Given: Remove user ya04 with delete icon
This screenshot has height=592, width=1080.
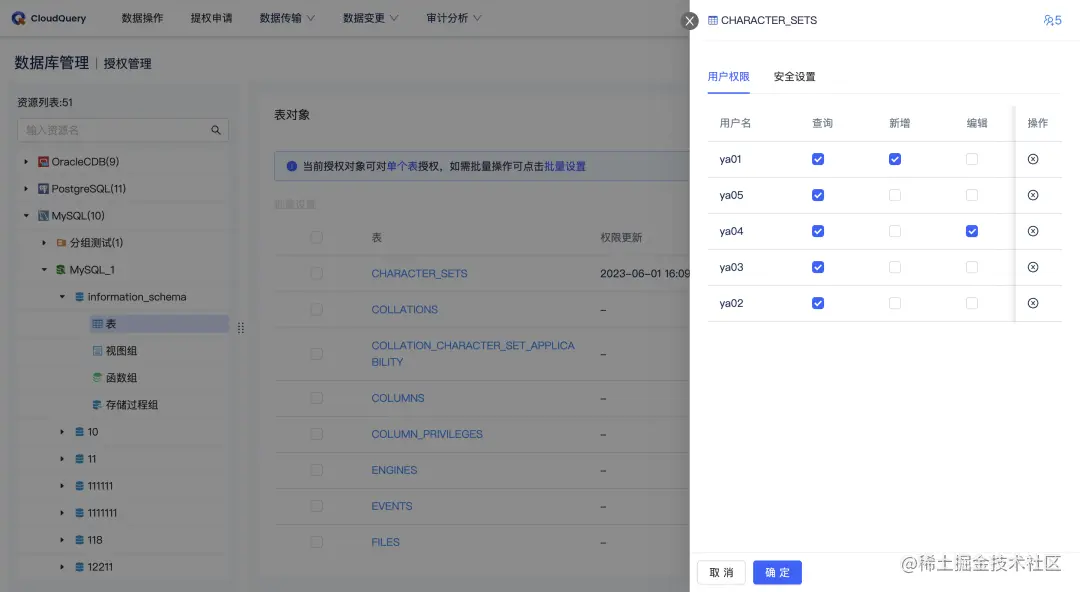Looking at the screenshot, I should click(x=1033, y=231).
